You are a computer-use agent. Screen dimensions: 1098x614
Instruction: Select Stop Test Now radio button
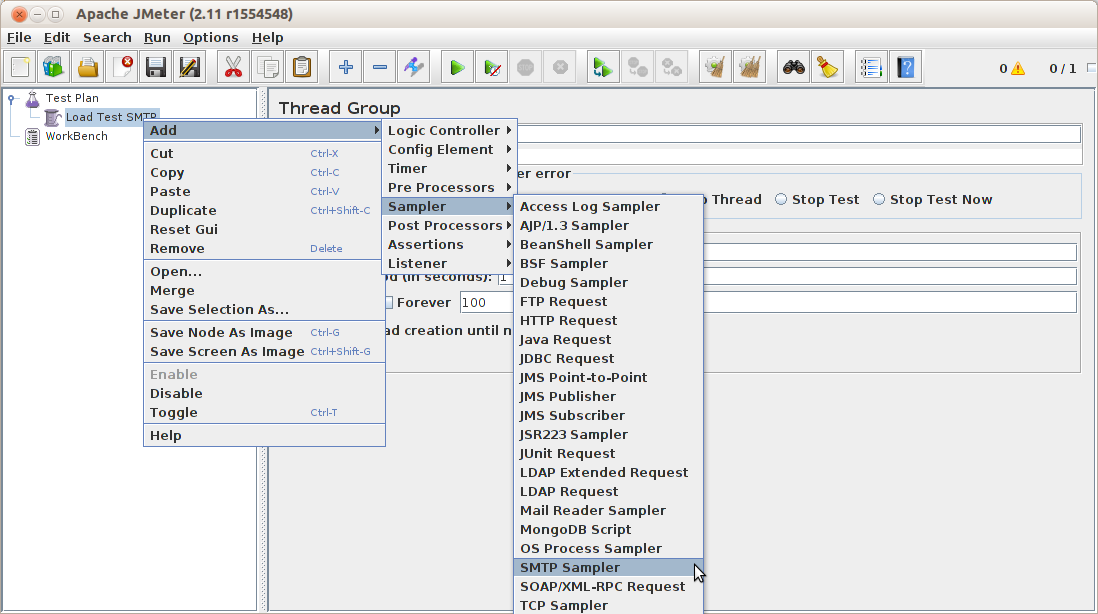coord(879,200)
